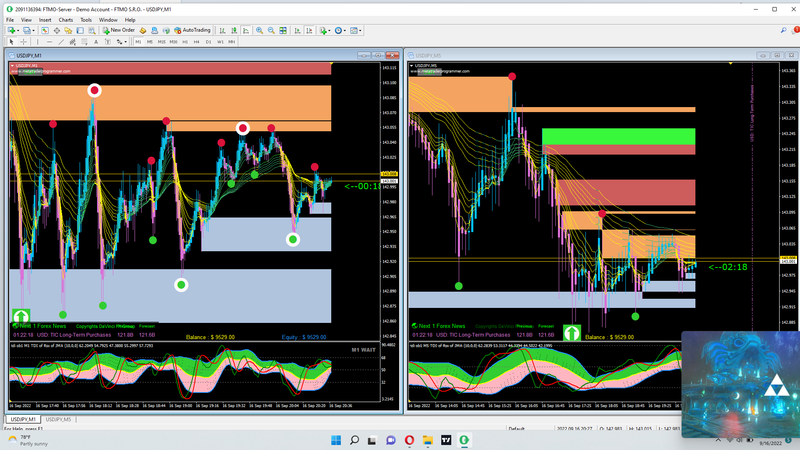Switch to the M15 timeframe
Viewport: 800px width, 450px height.
(x=161, y=42)
